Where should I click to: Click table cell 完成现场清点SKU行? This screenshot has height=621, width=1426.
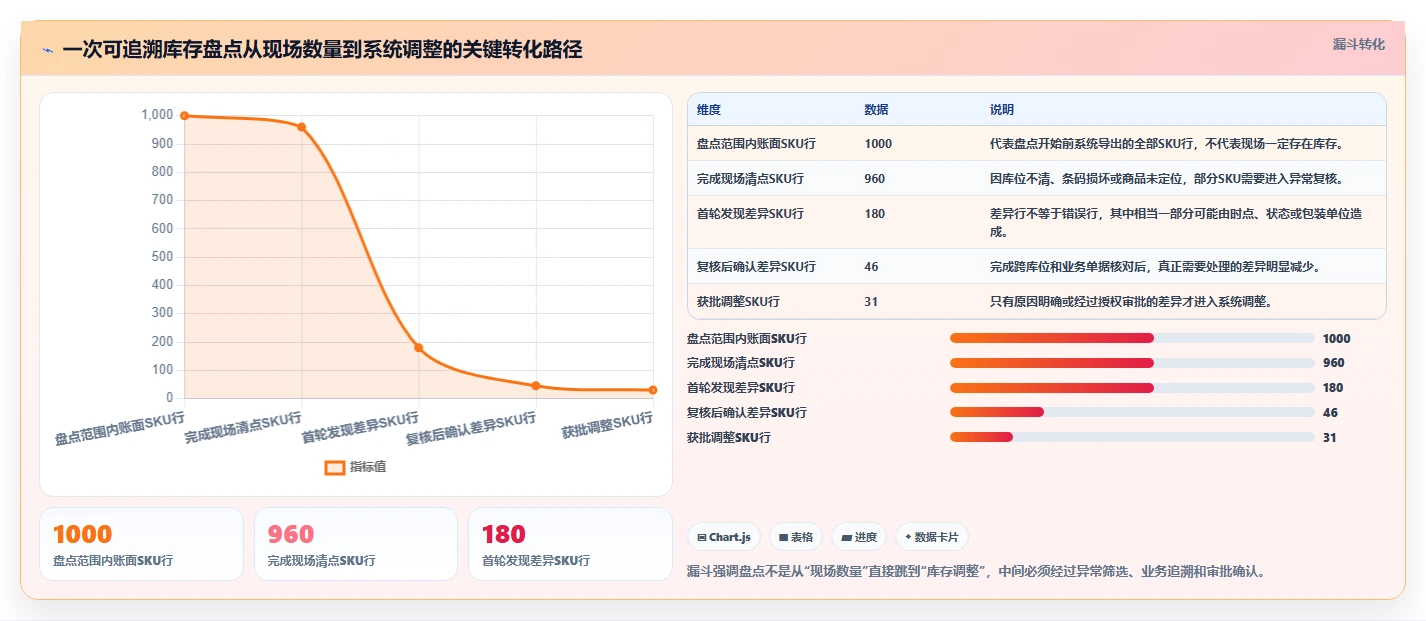pos(750,179)
